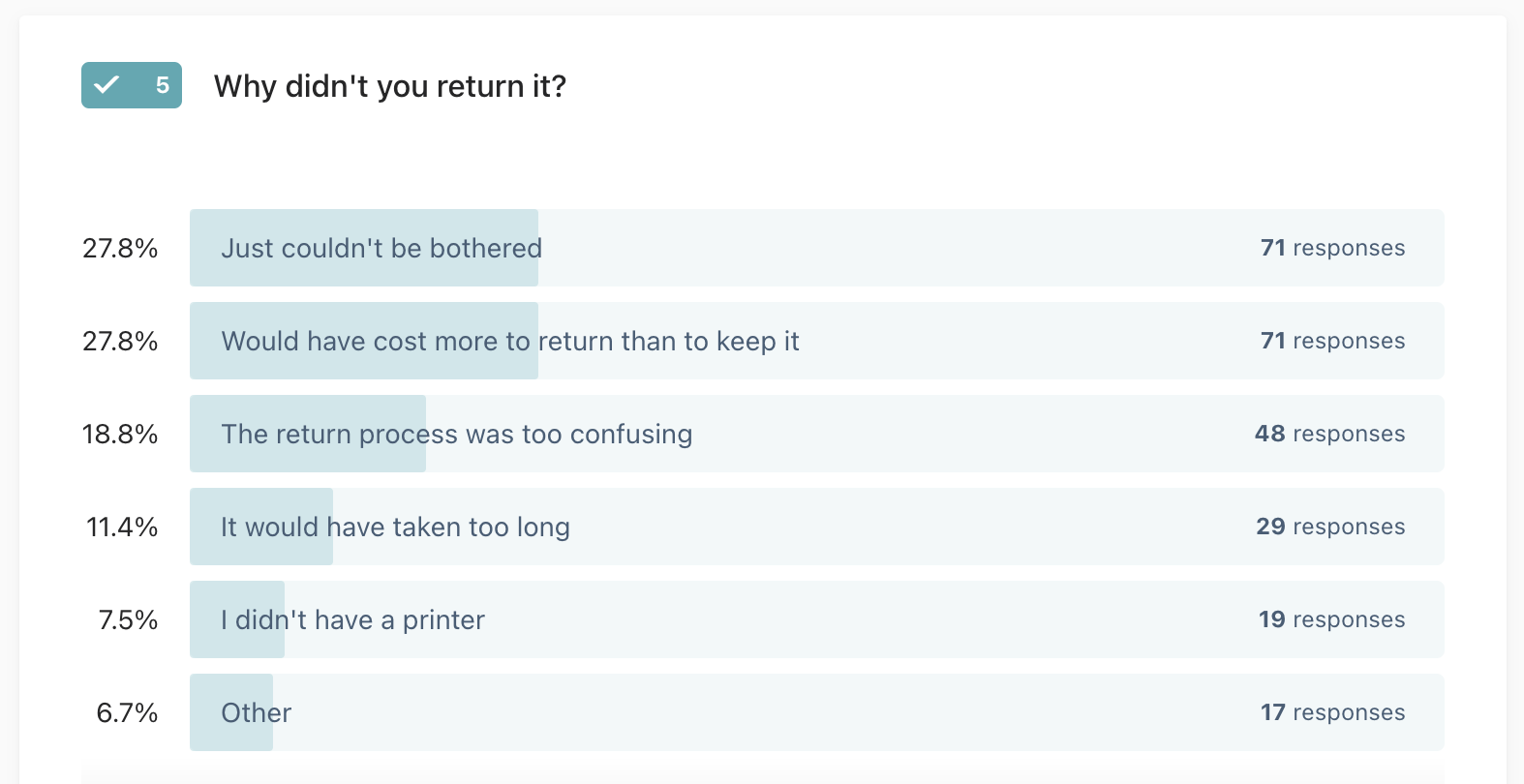View the 19 responses link

pyautogui.click(x=1331, y=619)
